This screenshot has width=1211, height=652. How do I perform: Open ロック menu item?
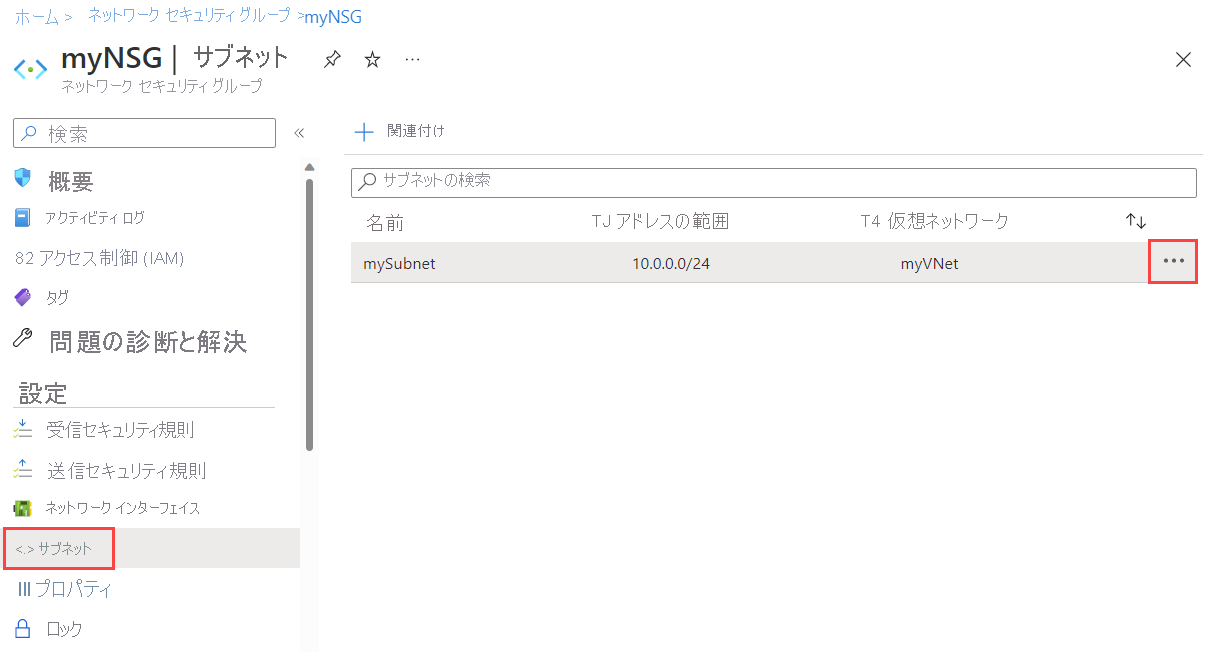pyautogui.click(x=64, y=629)
